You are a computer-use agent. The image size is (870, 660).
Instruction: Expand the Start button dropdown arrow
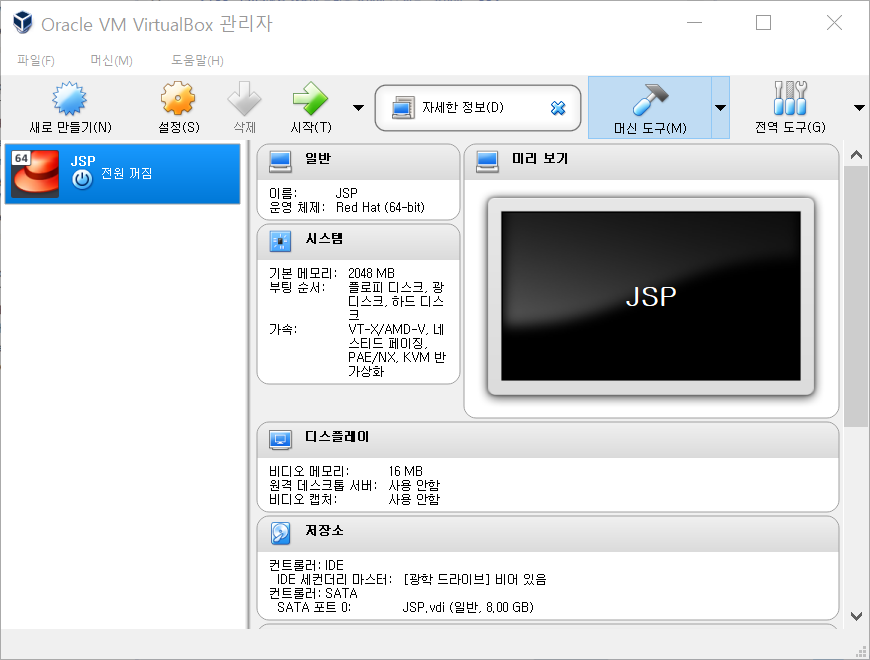tap(358, 108)
